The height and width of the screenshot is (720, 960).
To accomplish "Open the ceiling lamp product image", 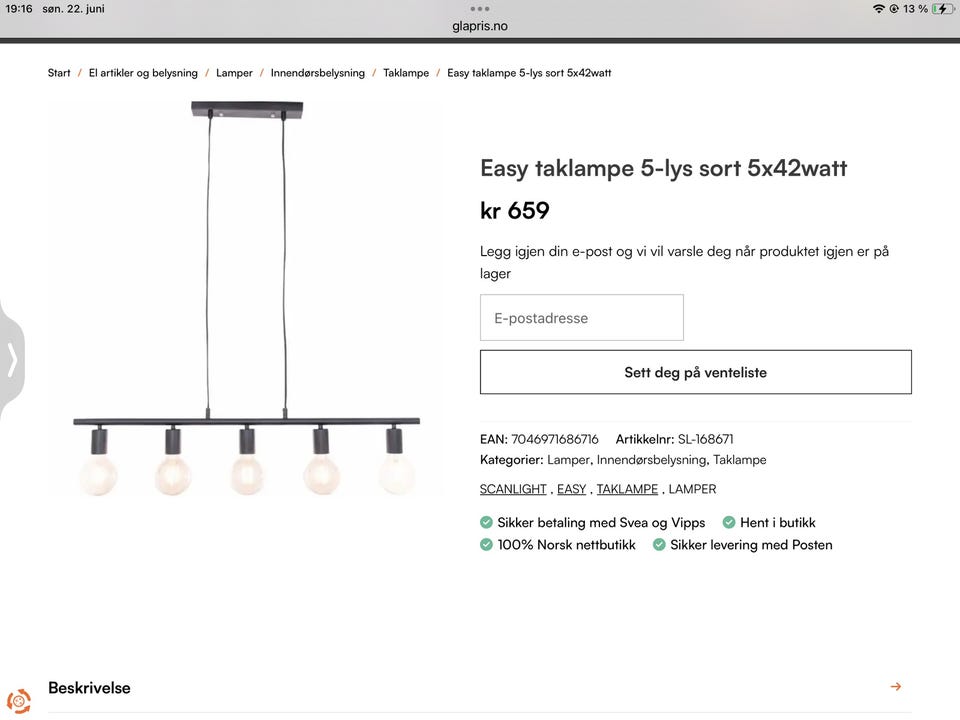I will point(246,298).
